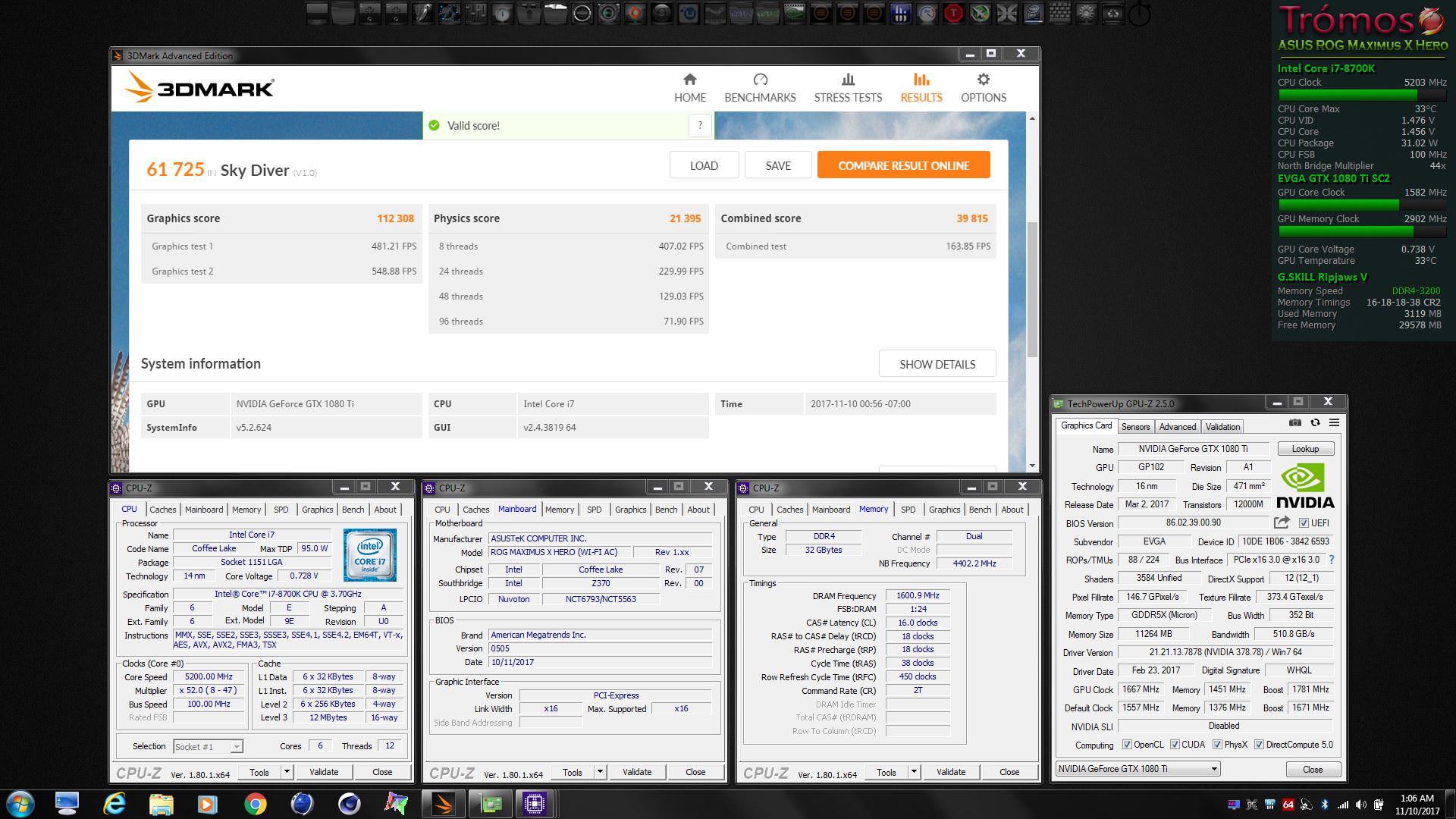The image size is (1456, 819).
Task: Click Lookup button in GPU-Z
Action: tap(1305, 449)
